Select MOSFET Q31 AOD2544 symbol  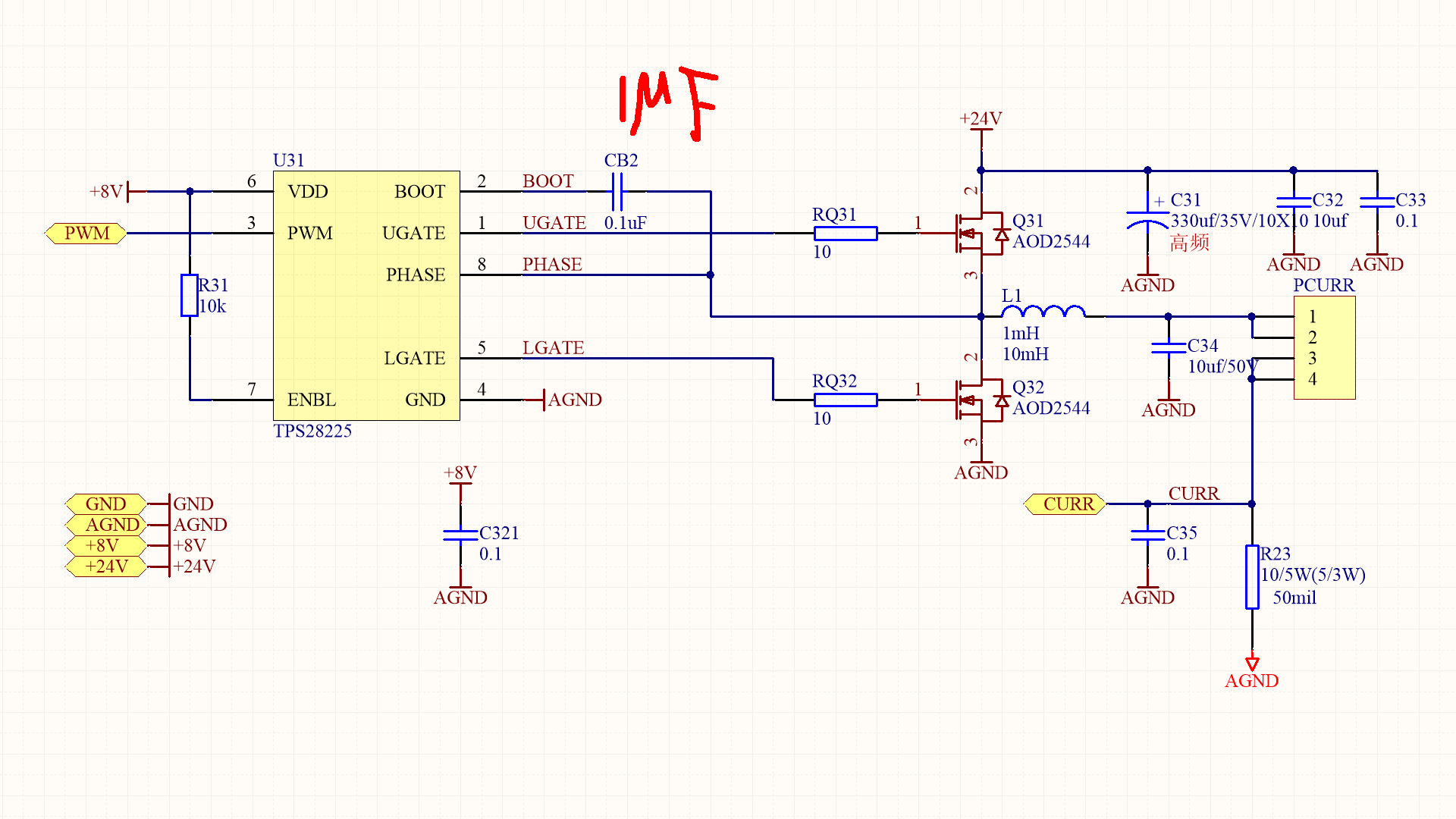coord(981,234)
